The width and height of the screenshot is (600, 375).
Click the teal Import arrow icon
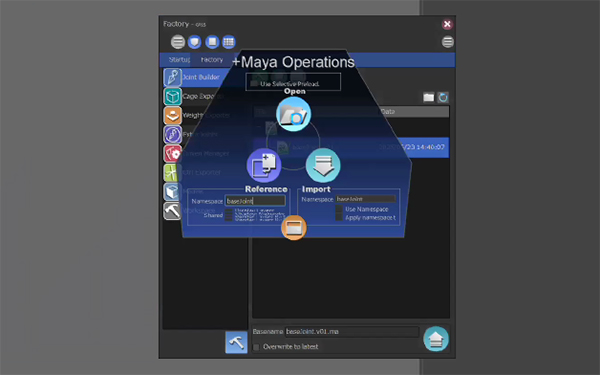(x=323, y=165)
